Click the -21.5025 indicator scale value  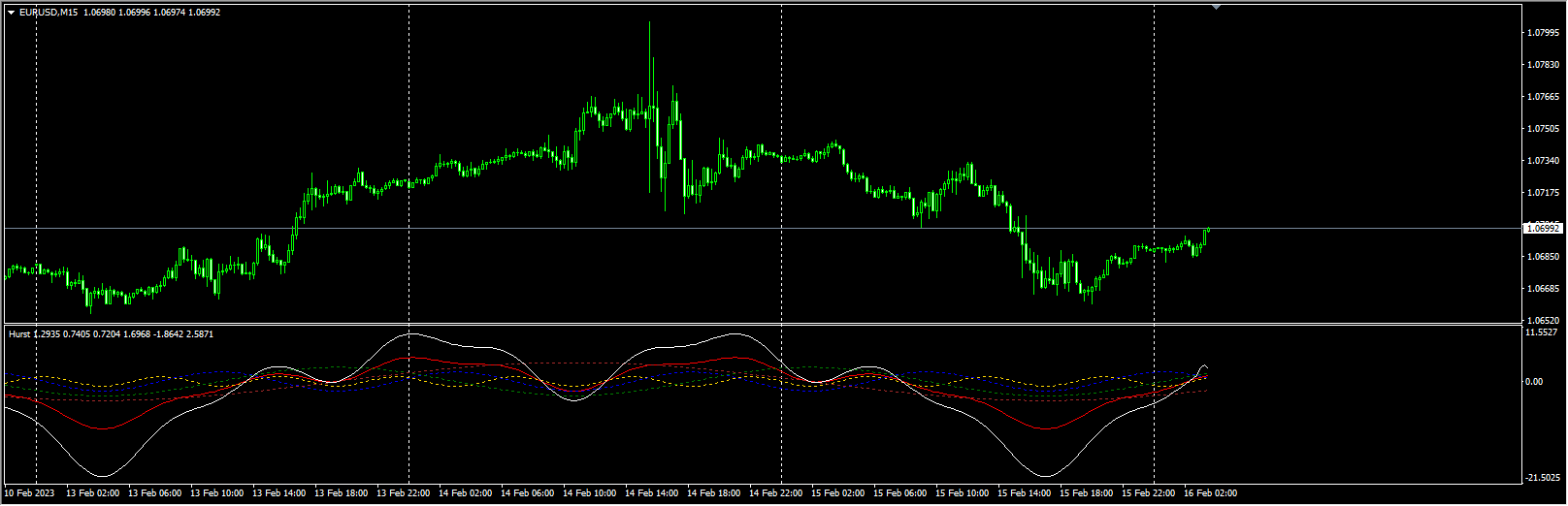pyautogui.click(x=1543, y=478)
